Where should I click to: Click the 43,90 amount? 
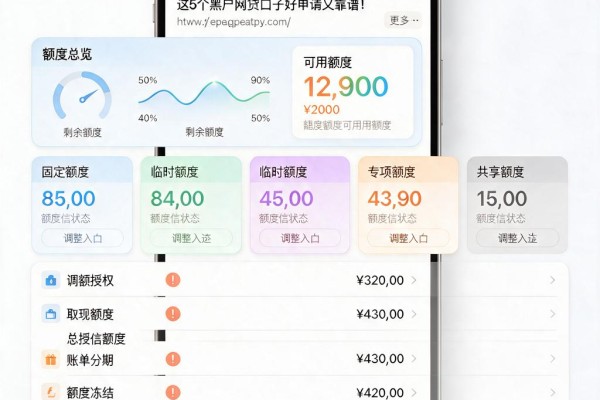[395, 199]
